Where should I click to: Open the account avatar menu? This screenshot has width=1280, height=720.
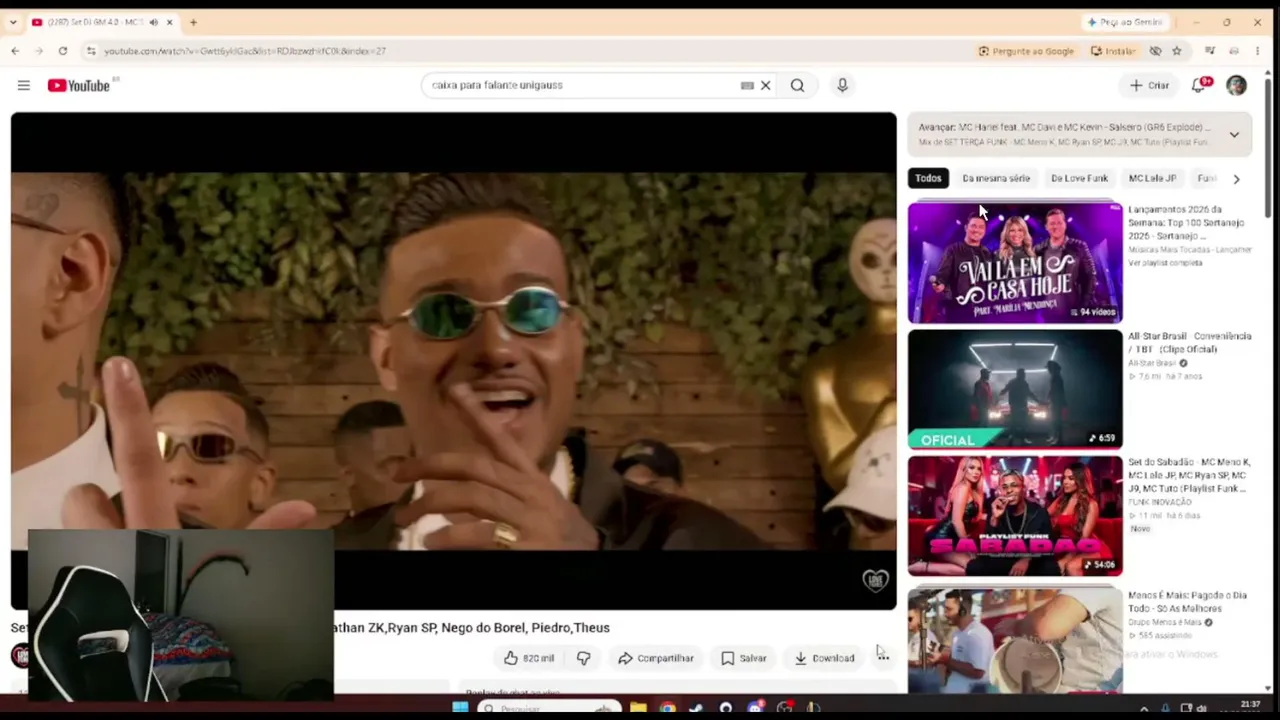1236,85
